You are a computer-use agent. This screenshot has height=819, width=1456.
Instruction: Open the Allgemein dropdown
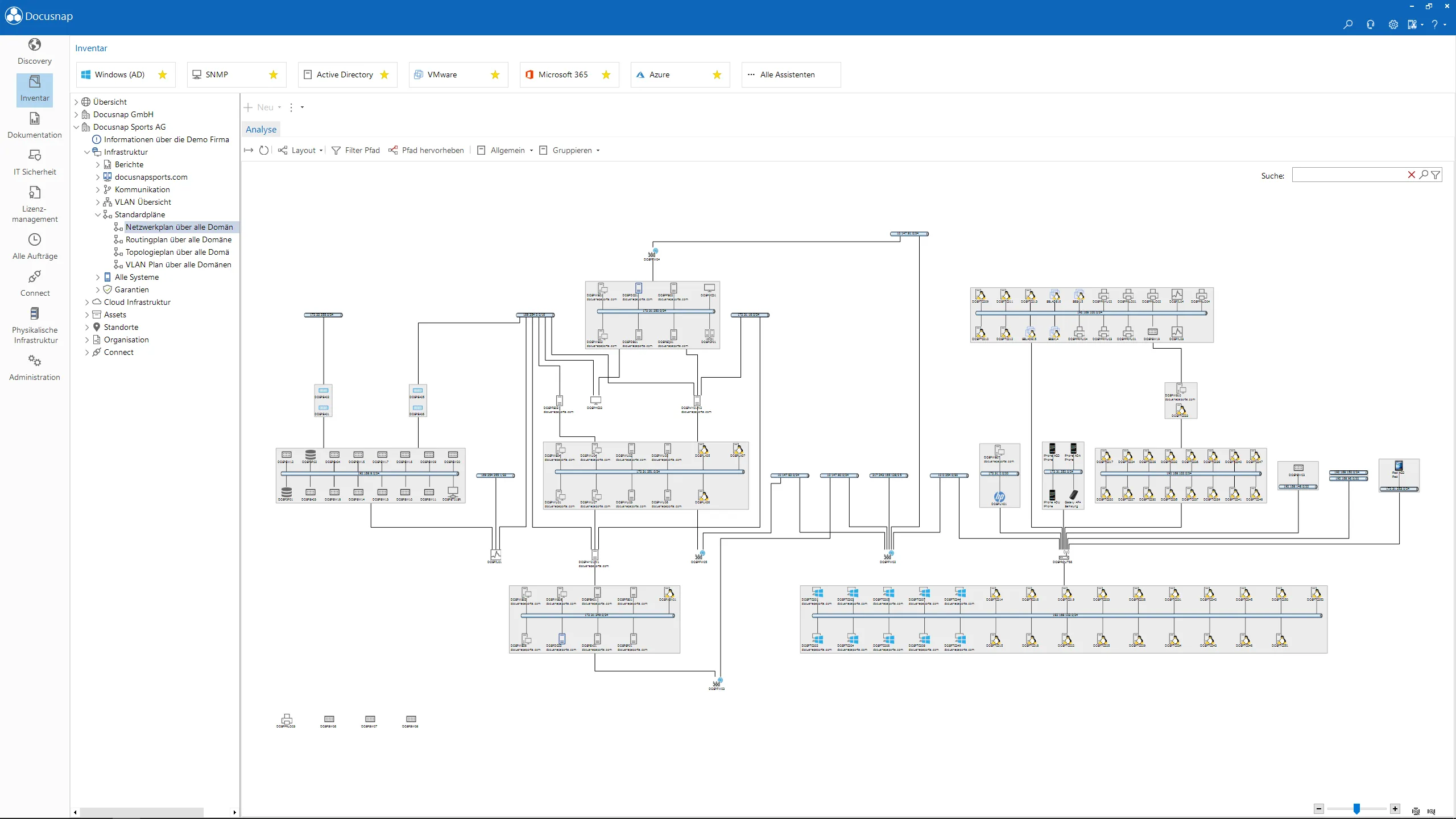(x=505, y=150)
